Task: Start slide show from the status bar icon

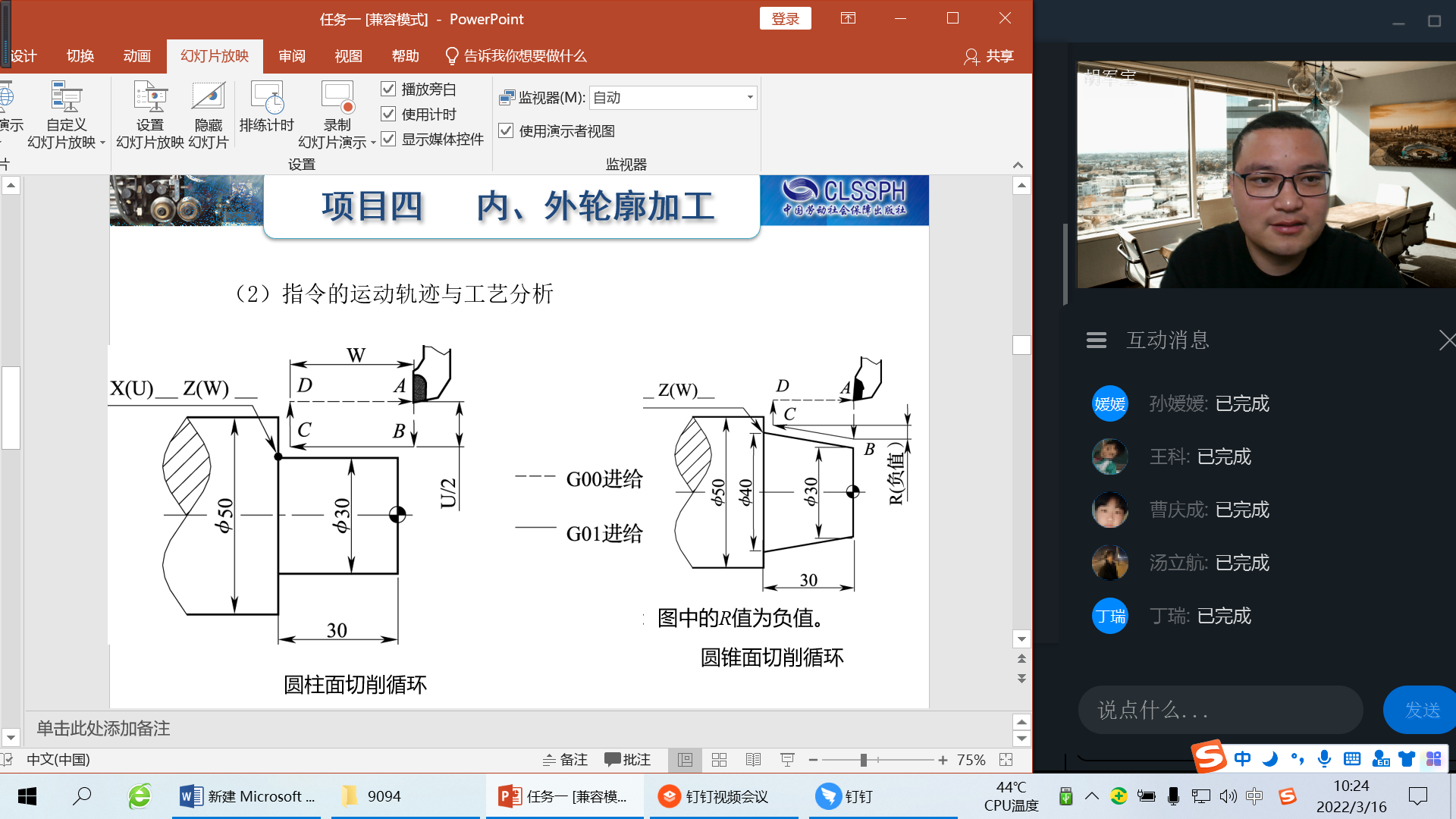Action: [x=787, y=760]
